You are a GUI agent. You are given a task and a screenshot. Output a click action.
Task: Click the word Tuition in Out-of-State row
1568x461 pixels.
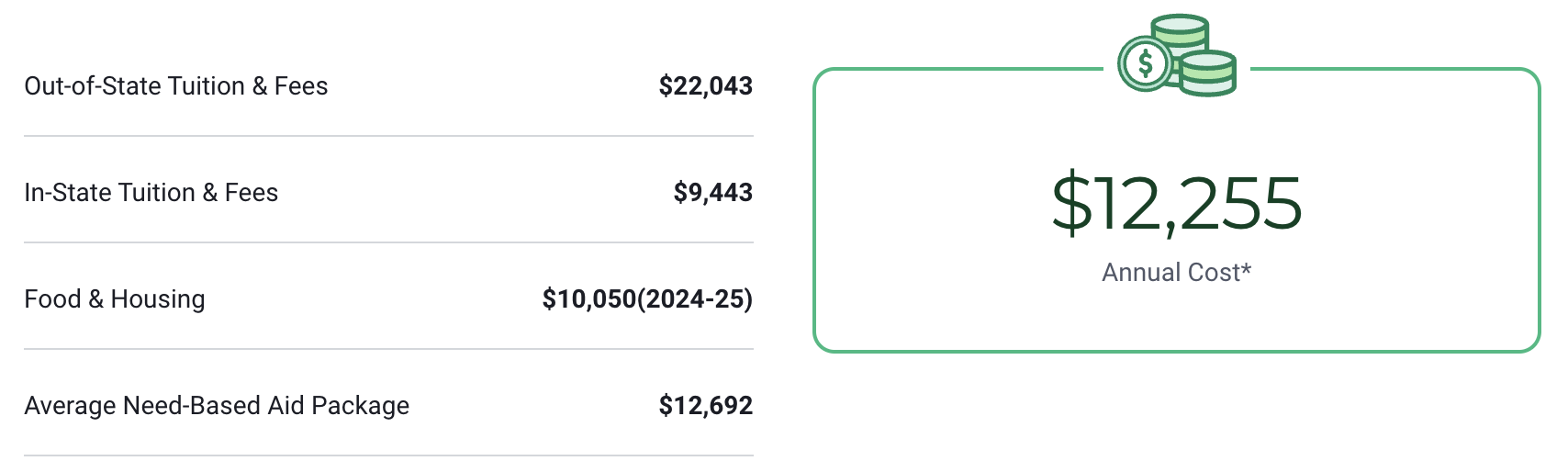click(206, 86)
